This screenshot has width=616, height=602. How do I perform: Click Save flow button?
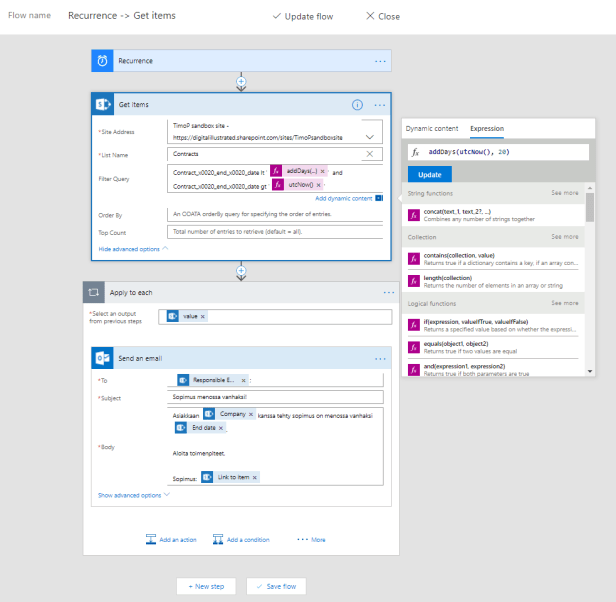[x=276, y=586]
